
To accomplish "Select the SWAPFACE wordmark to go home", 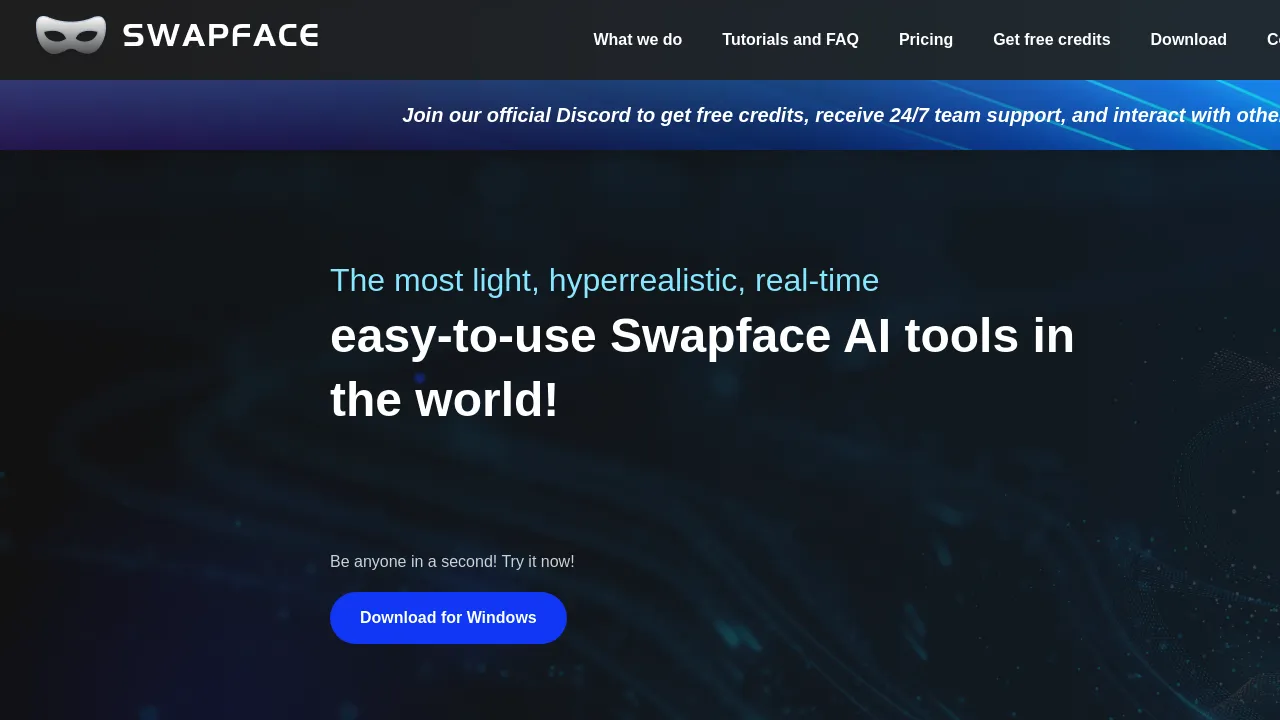I will tap(220, 36).
